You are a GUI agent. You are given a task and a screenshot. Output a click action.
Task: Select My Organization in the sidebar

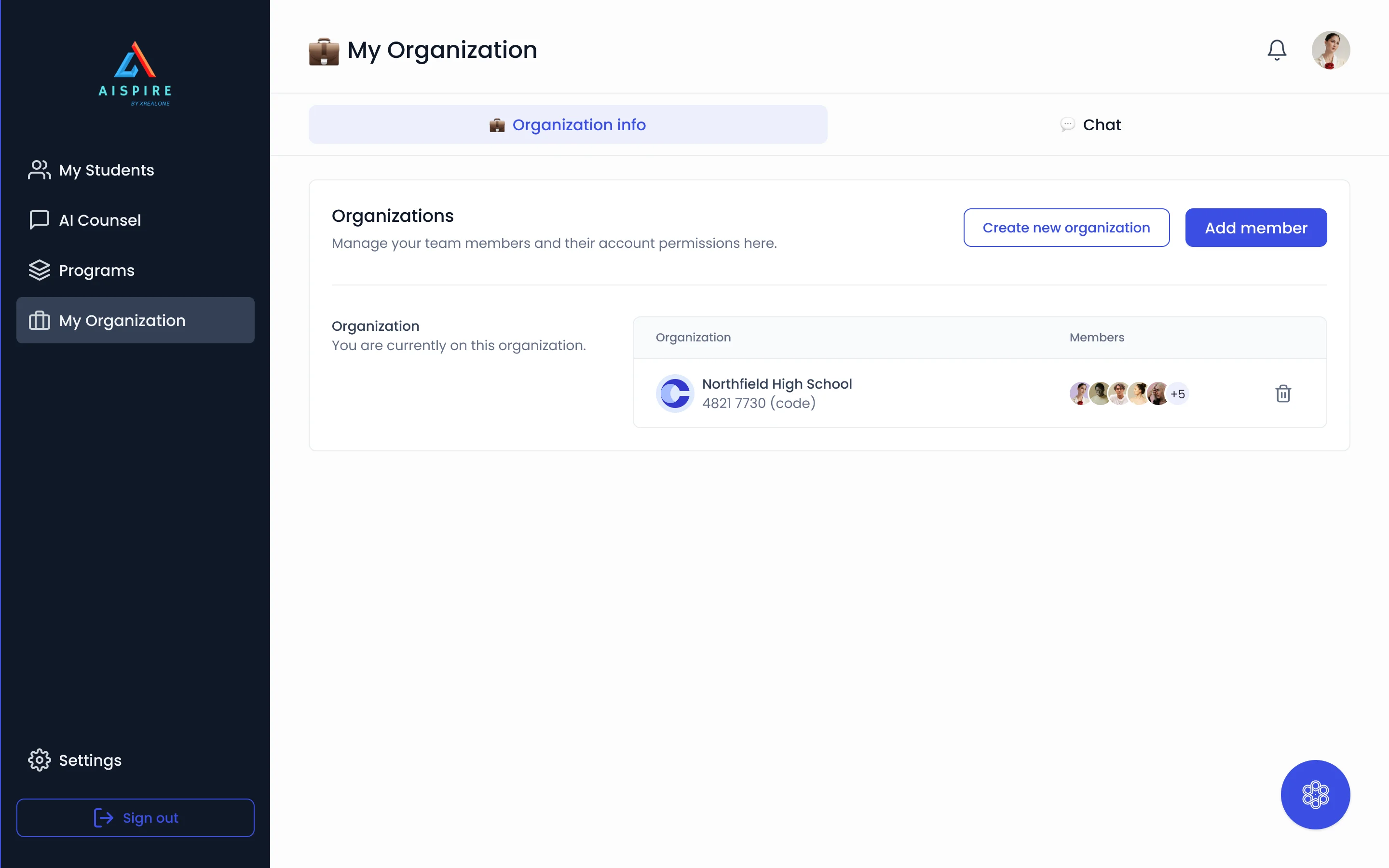point(135,320)
